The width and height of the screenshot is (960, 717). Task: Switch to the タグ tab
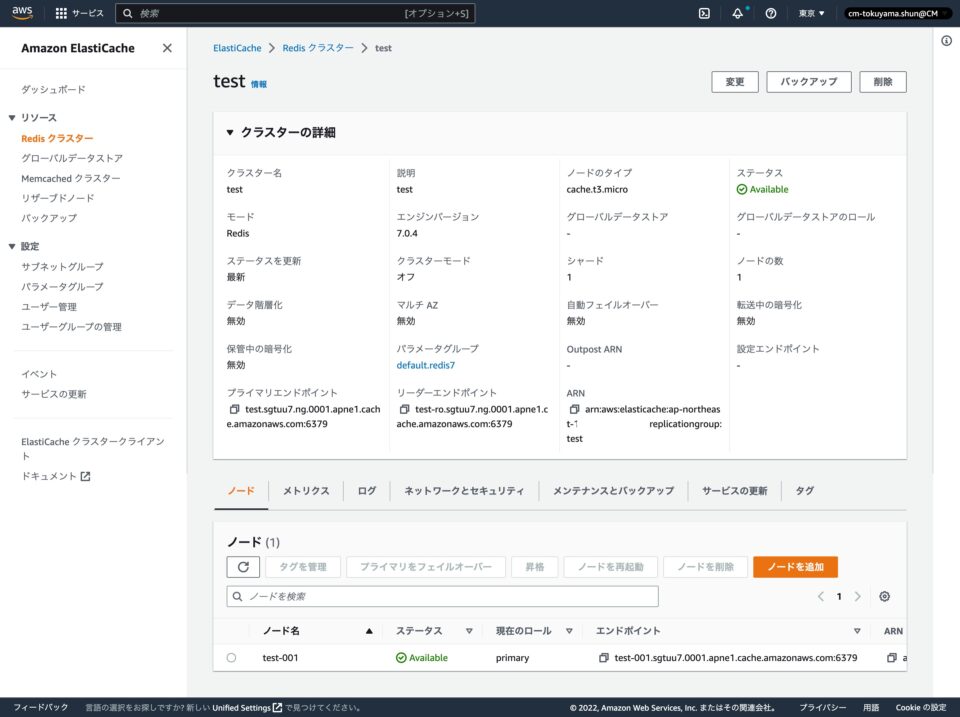click(x=804, y=490)
